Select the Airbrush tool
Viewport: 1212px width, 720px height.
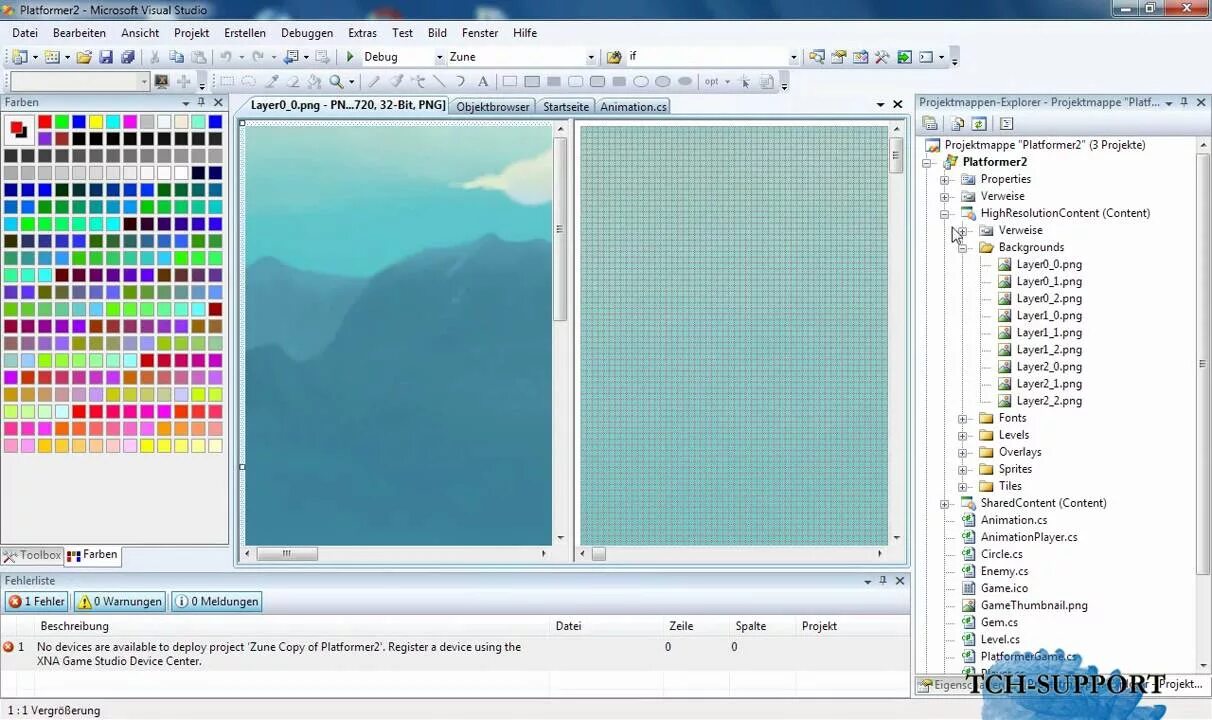[418, 82]
